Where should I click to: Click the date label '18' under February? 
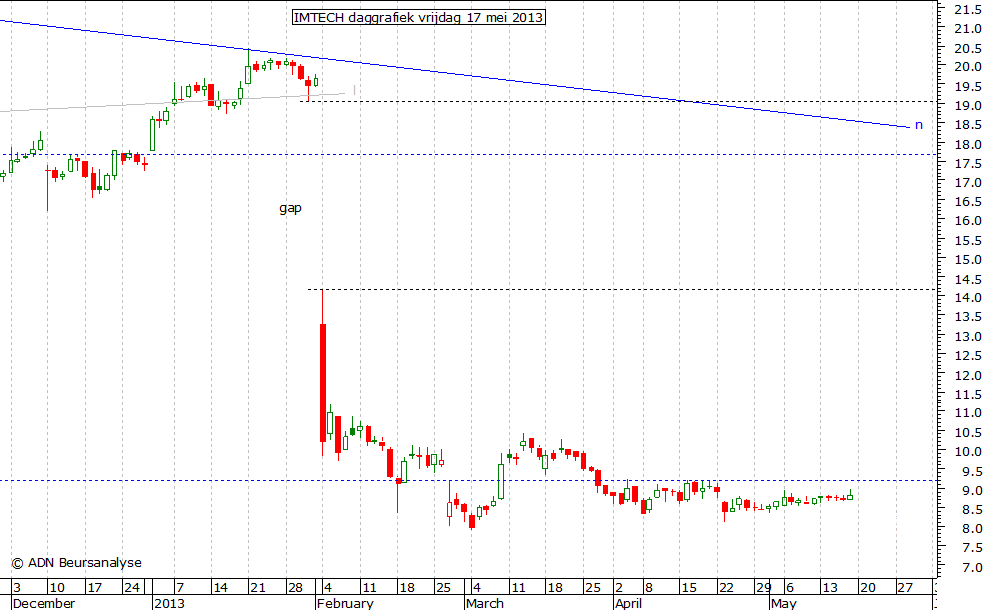click(x=407, y=588)
